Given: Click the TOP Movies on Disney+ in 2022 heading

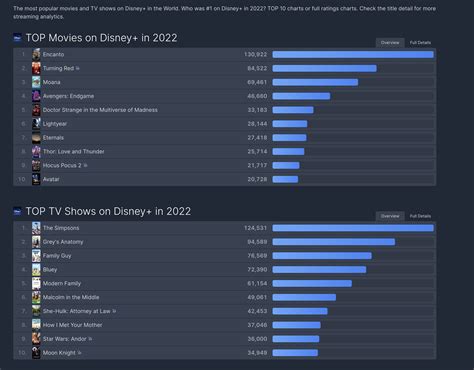Looking at the screenshot, I should [101, 38].
